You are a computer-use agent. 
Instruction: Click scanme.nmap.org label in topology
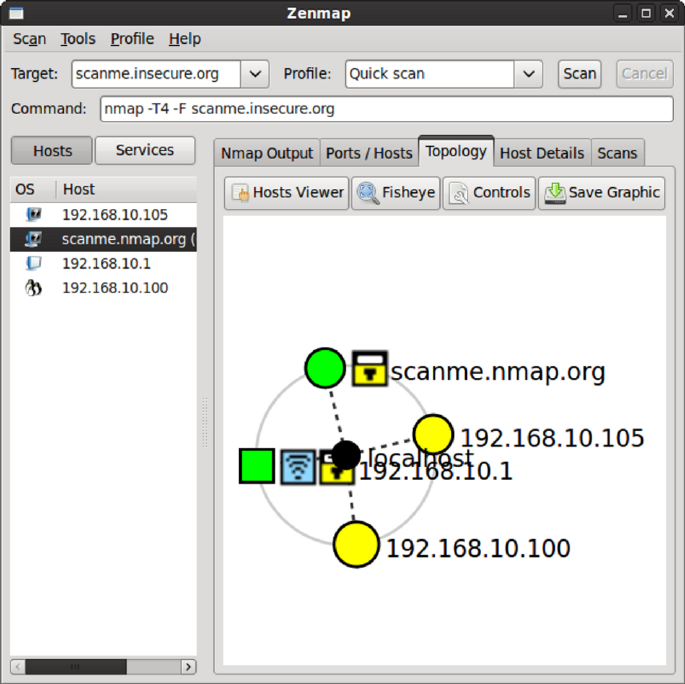[498, 371]
